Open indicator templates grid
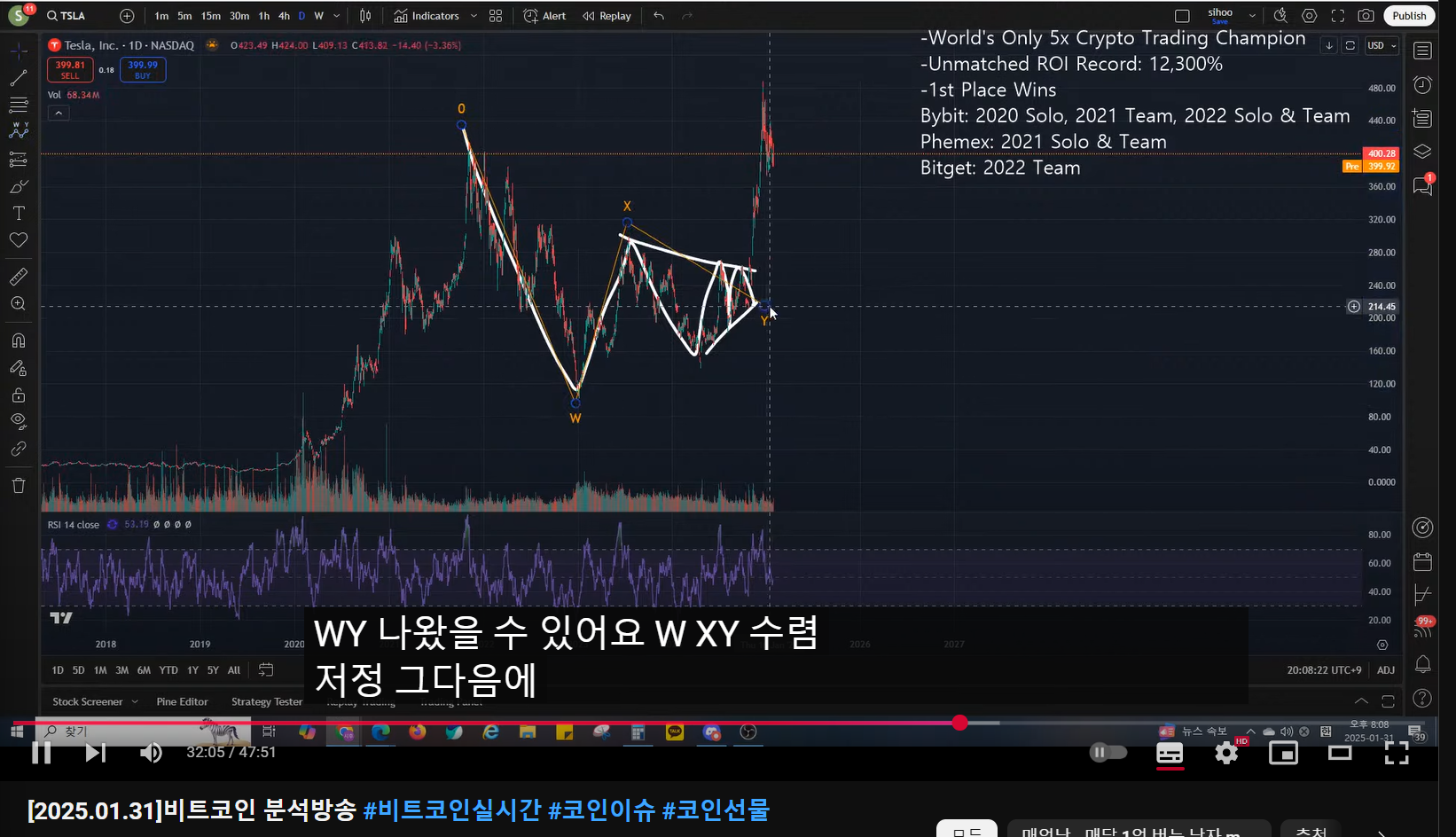The width and height of the screenshot is (1456, 837). pos(496,16)
